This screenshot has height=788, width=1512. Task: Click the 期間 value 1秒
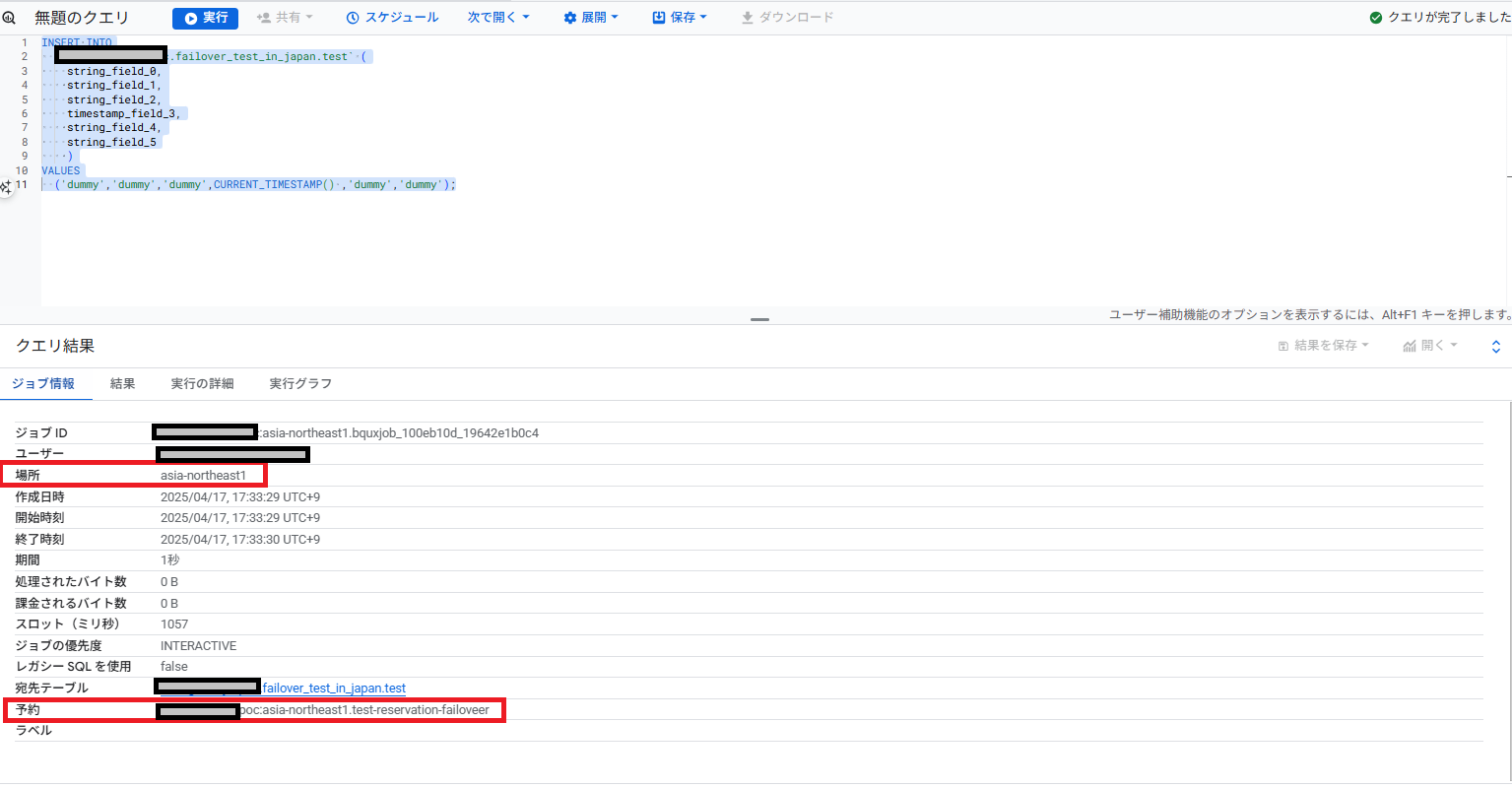coord(170,560)
